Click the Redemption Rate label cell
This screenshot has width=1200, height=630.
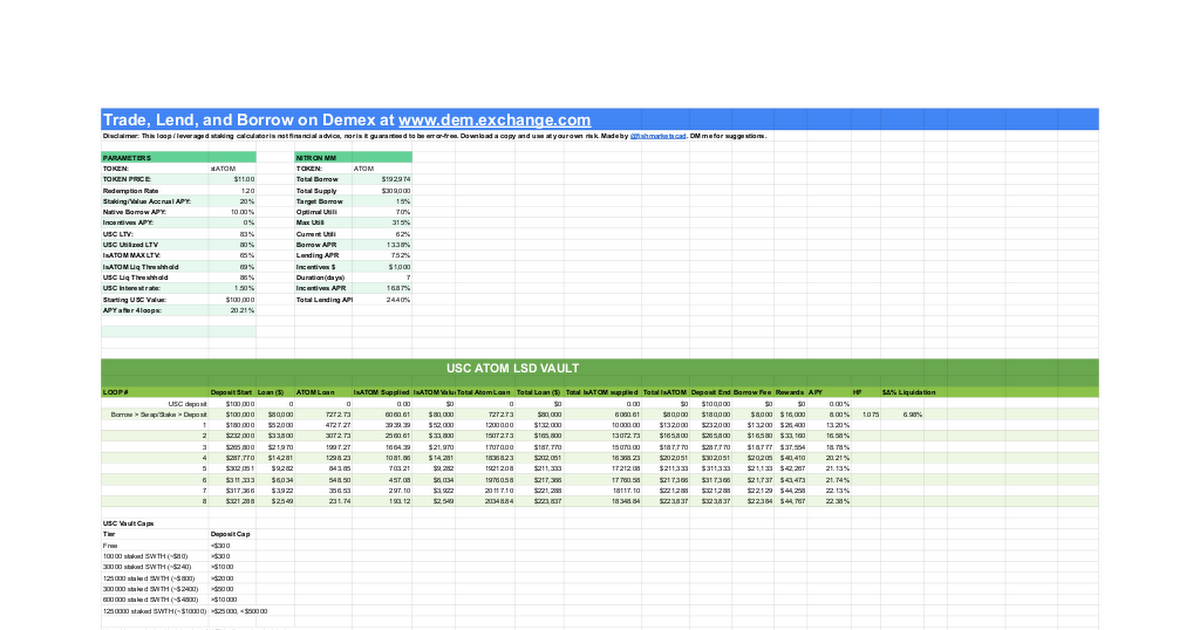tap(155, 190)
